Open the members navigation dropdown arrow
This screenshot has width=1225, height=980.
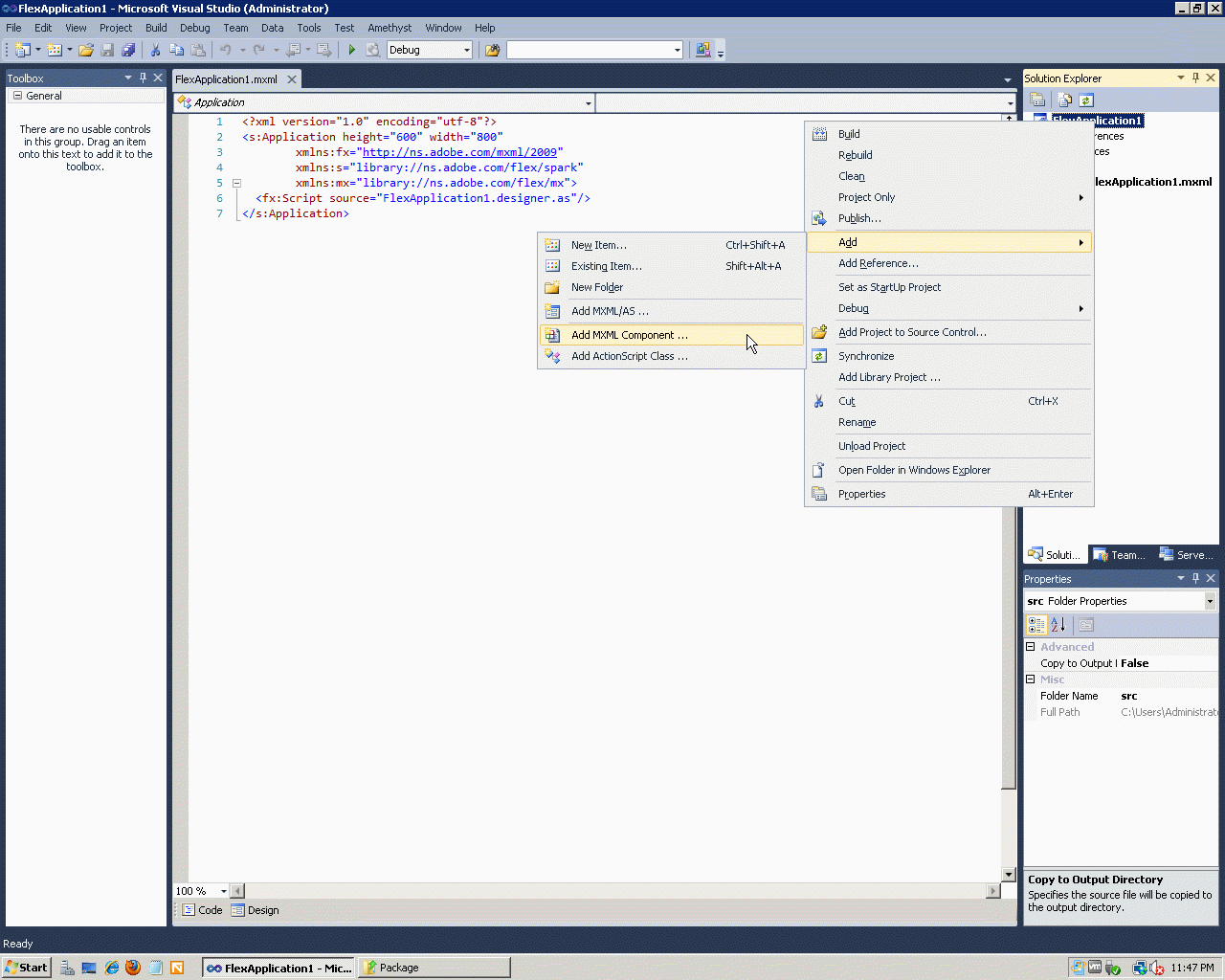click(x=1010, y=102)
